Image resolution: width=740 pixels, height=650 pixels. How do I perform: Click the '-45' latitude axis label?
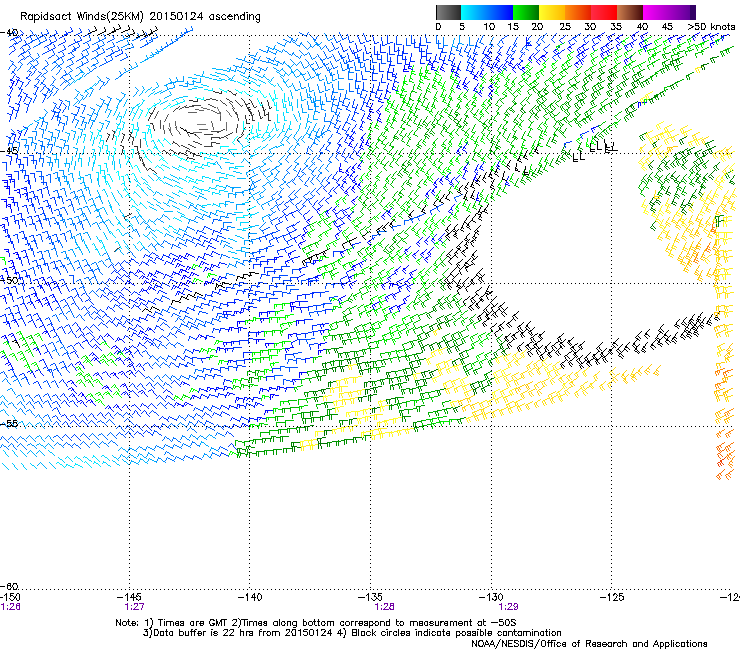(x=9, y=151)
